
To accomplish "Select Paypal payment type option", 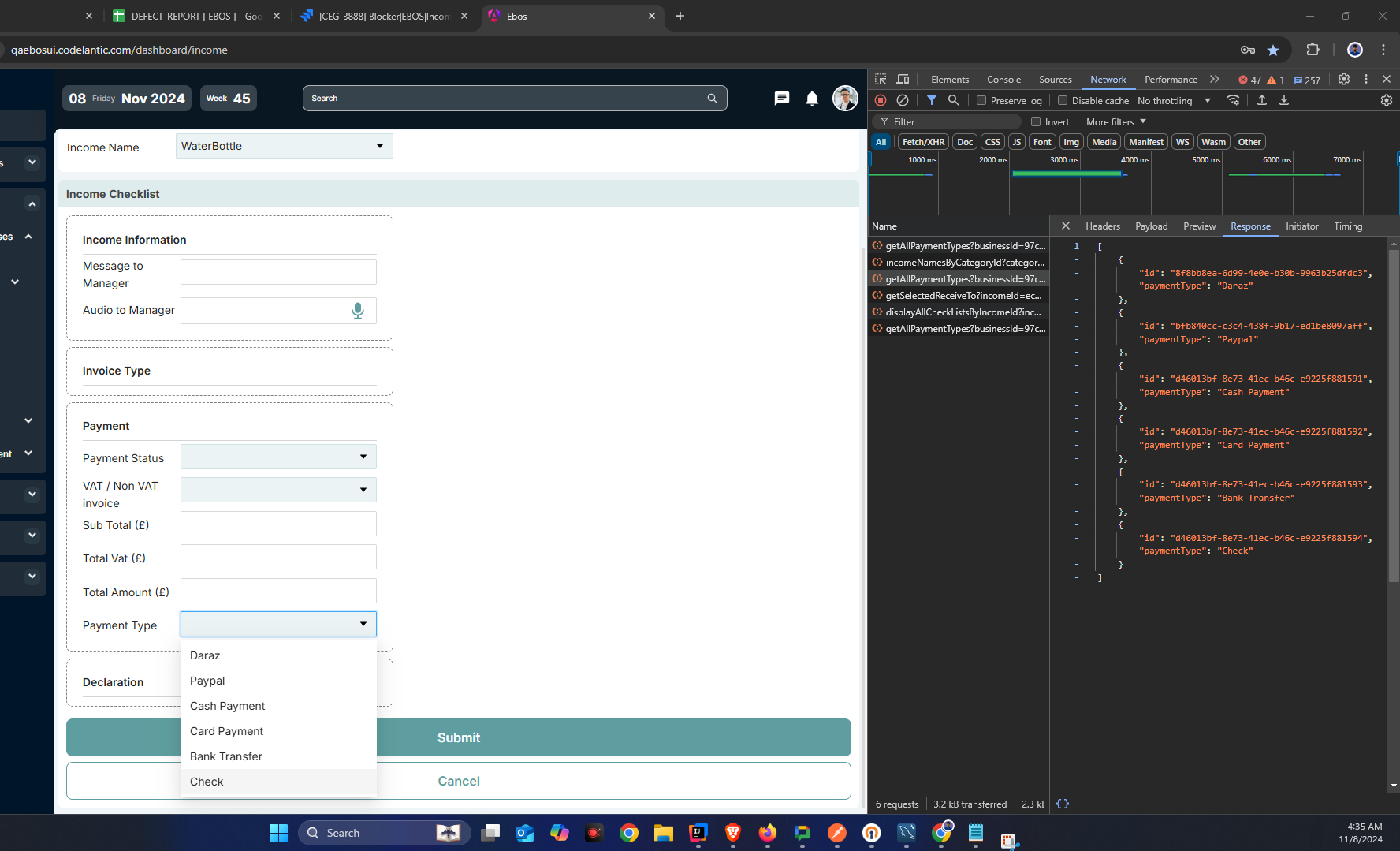I will pyautogui.click(x=278, y=681).
